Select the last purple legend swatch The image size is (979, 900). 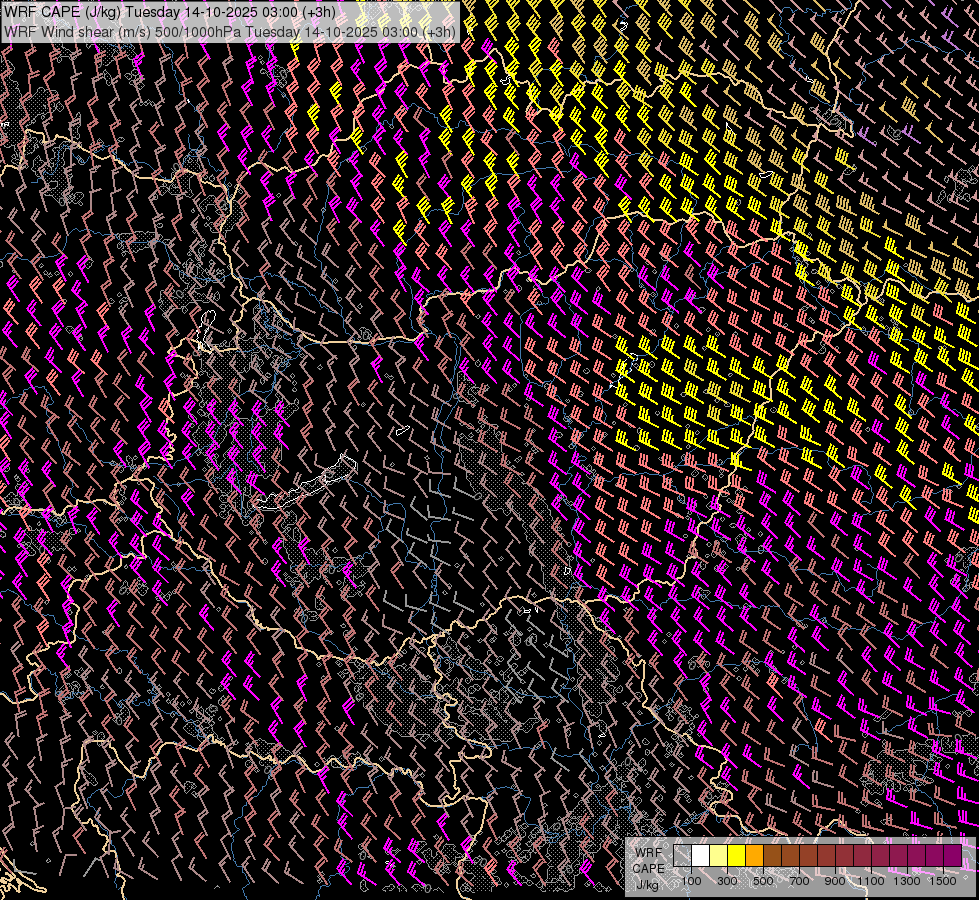tap(952, 855)
